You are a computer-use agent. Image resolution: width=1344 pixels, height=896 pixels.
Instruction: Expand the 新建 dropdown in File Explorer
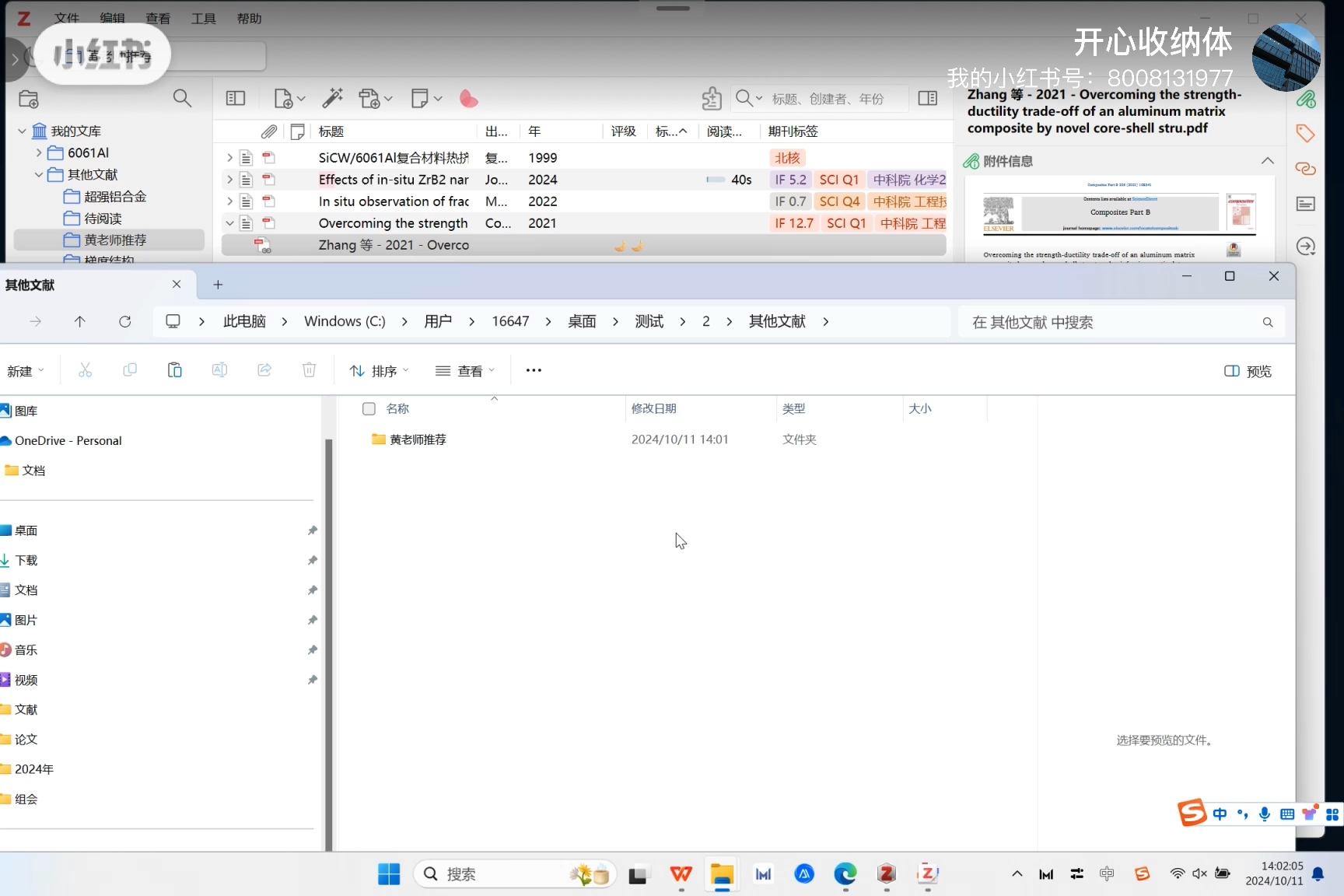click(26, 371)
